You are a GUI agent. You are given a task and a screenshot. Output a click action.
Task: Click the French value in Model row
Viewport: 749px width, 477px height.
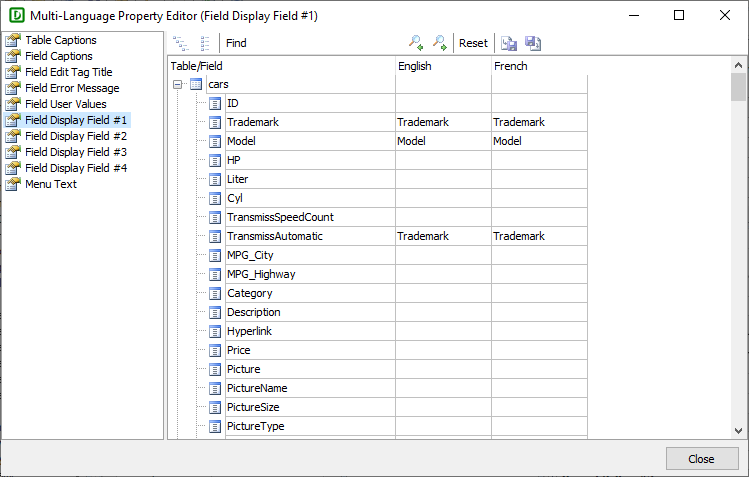pyautogui.click(x=507, y=141)
